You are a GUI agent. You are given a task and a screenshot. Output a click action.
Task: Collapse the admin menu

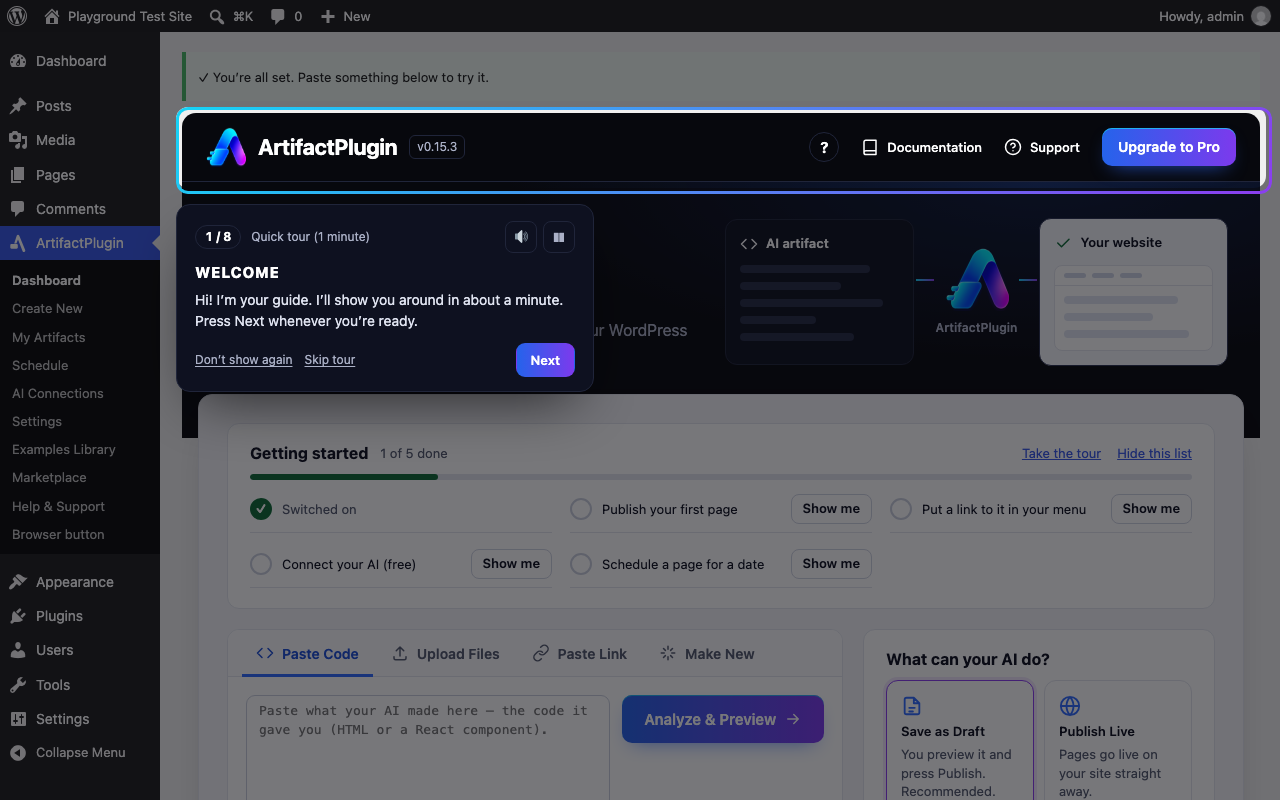pos(80,753)
